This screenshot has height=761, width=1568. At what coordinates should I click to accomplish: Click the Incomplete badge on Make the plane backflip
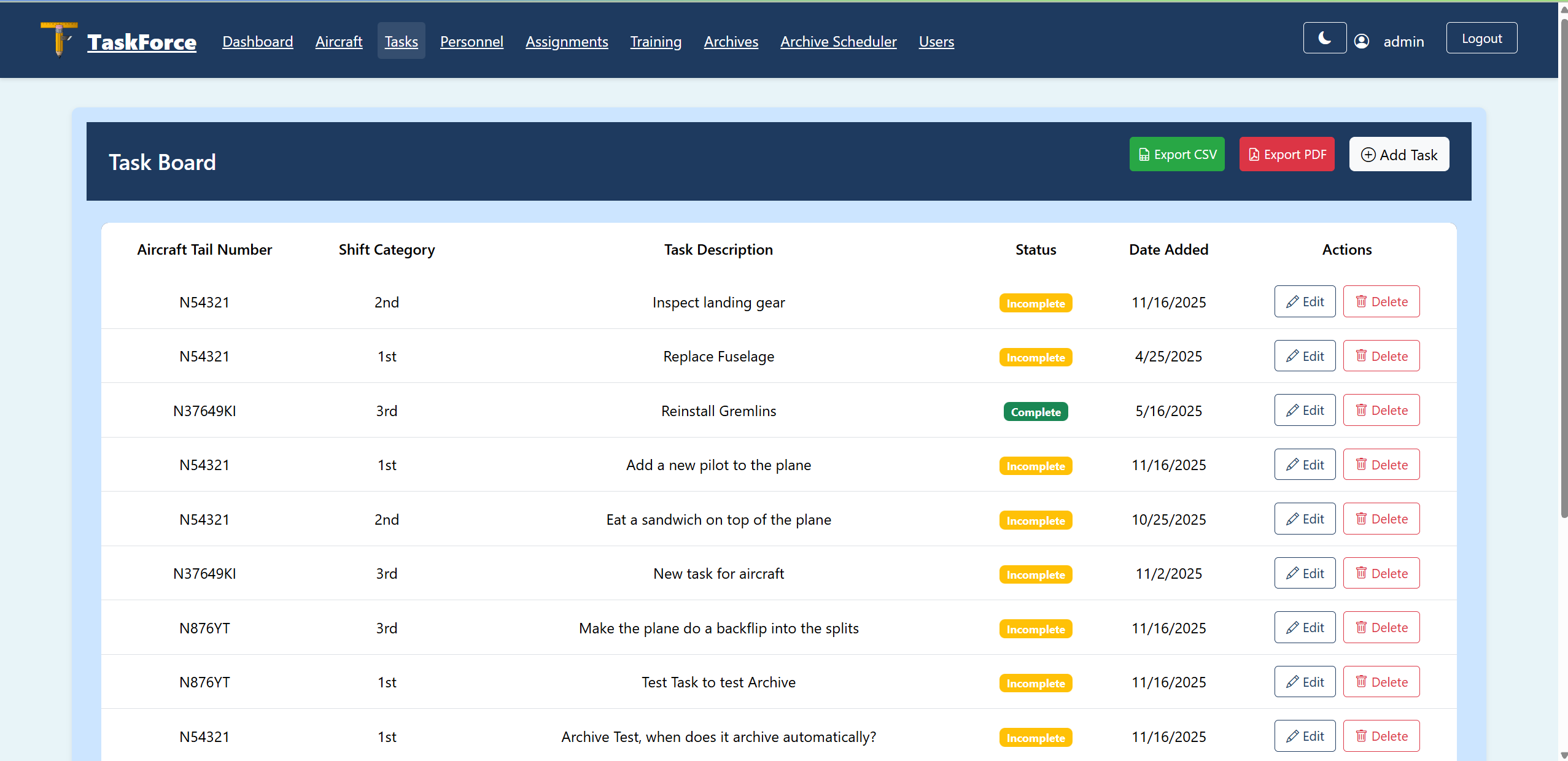(x=1034, y=628)
